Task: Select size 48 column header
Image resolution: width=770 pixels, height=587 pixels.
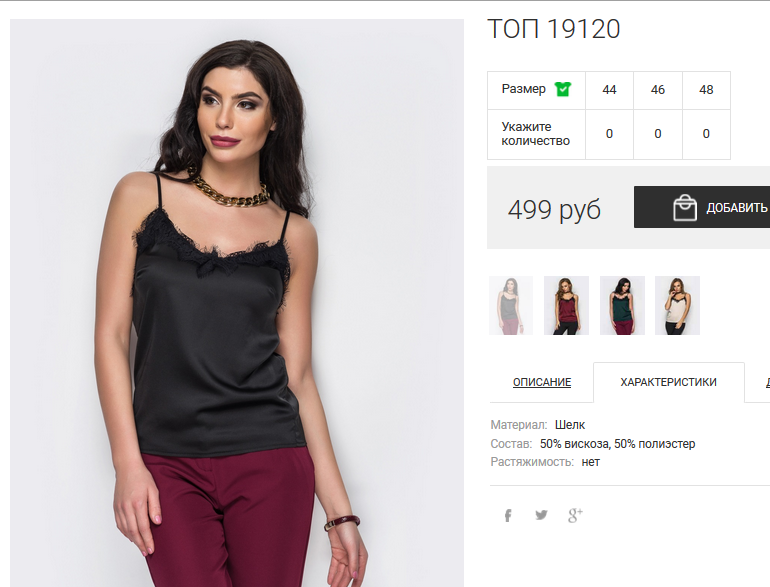Action: 706,90
